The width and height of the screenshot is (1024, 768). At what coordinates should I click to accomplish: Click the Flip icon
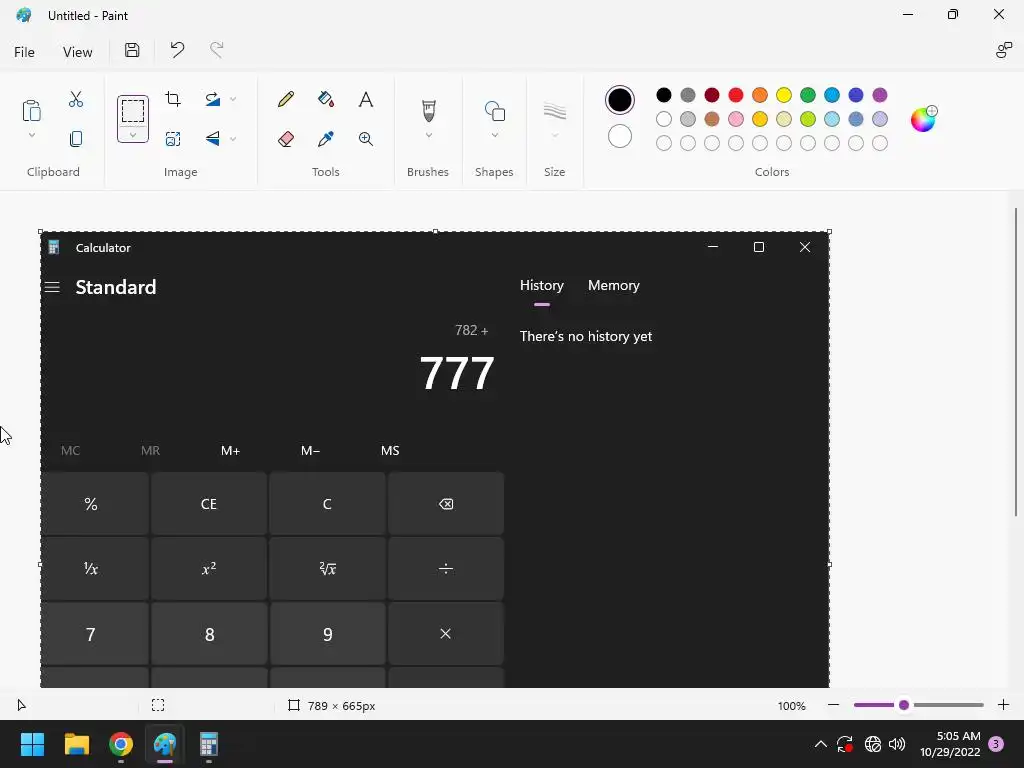(x=213, y=138)
